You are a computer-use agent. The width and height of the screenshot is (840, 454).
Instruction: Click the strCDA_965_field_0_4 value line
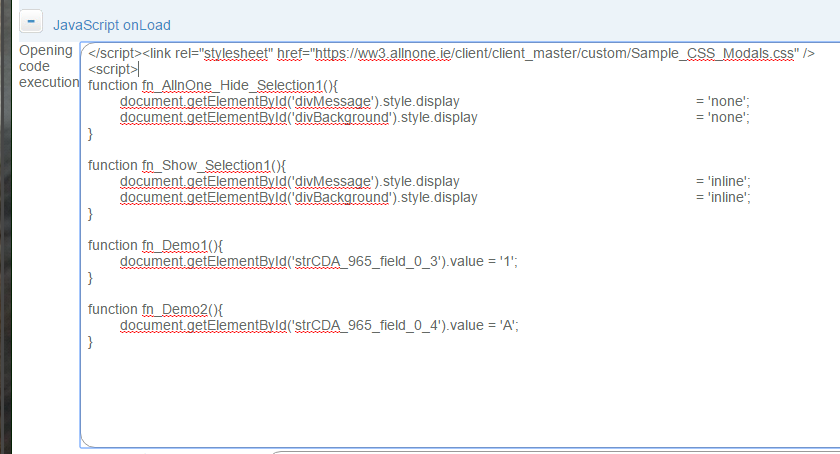click(319, 325)
